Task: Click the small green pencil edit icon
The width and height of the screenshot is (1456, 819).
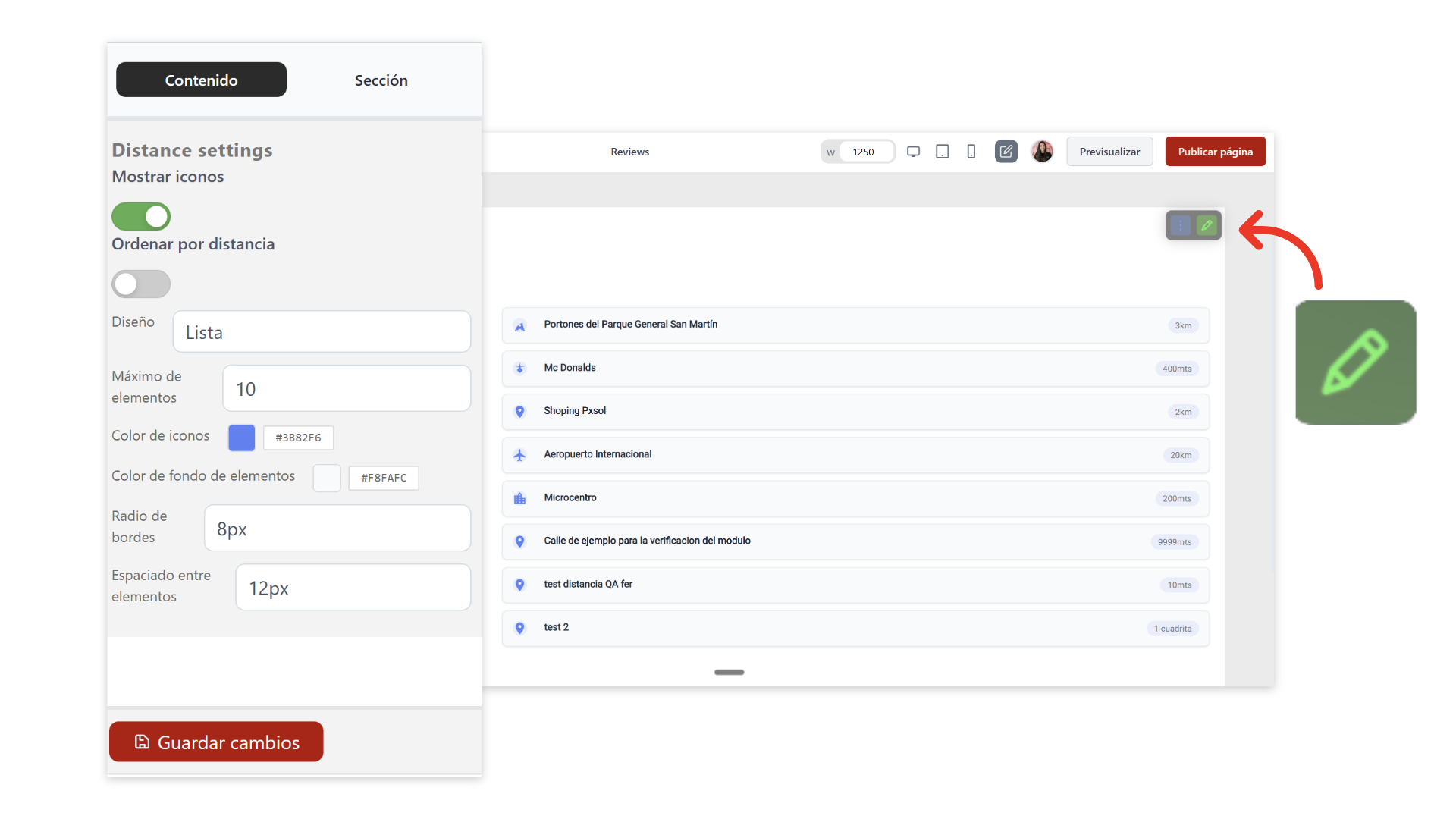Action: (x=1207, y=225)
